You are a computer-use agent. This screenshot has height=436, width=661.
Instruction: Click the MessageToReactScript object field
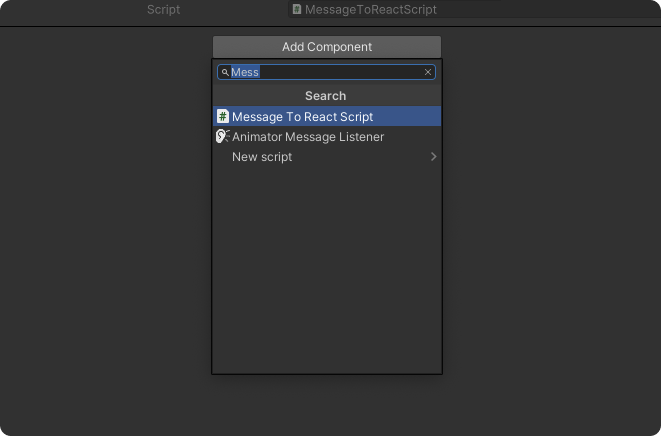click(371, 9)
